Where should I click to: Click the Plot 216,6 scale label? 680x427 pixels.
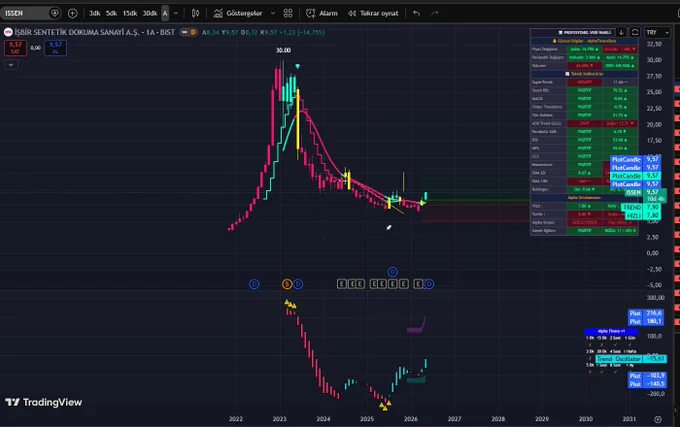[x=646, y=313]
